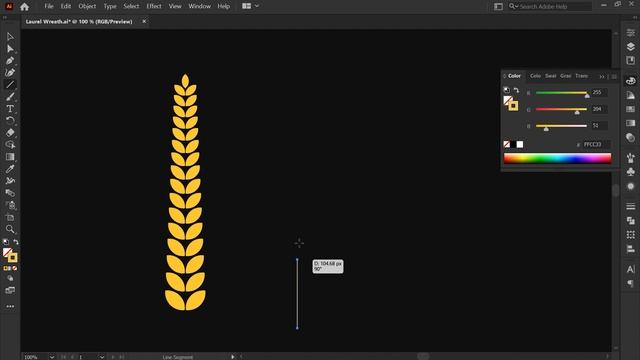Click black swatch in Color panel
640x360 pixels.
click(x=513, y=144)
